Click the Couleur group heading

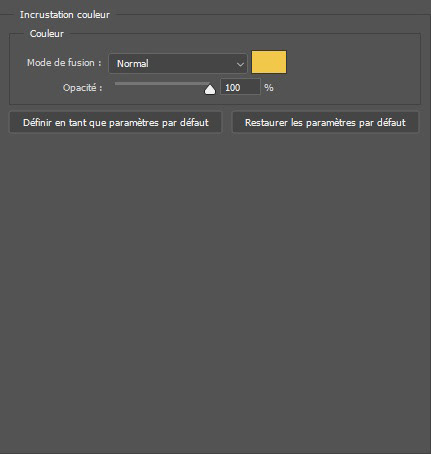coord(47,34)
